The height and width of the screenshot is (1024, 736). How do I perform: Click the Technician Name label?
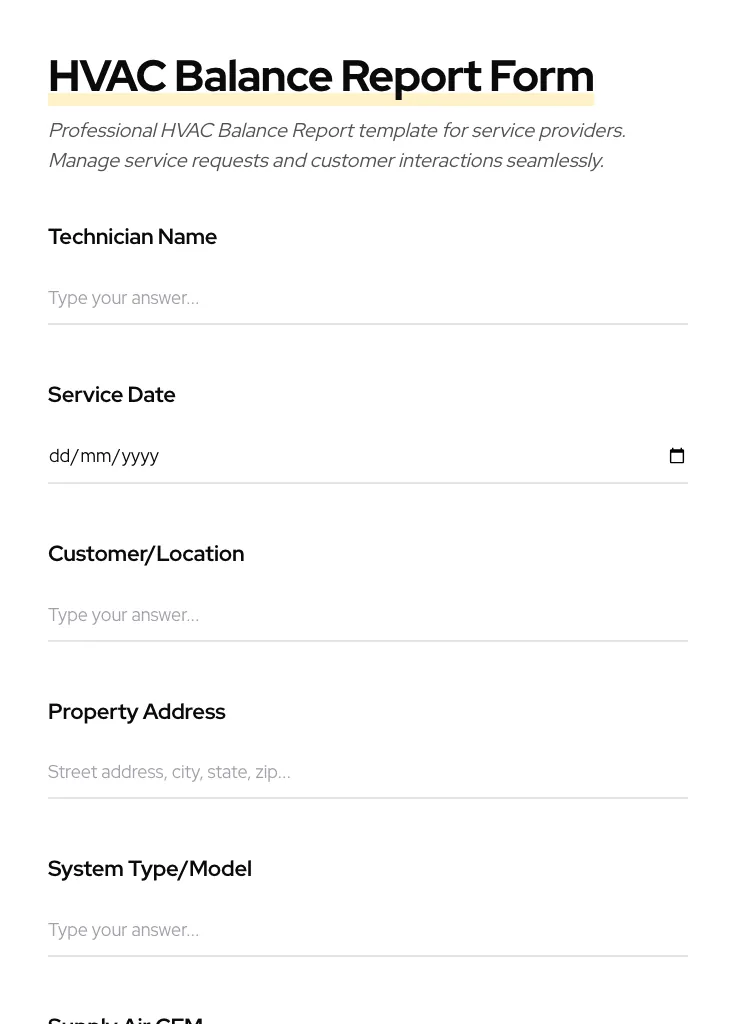coord(132,237)
